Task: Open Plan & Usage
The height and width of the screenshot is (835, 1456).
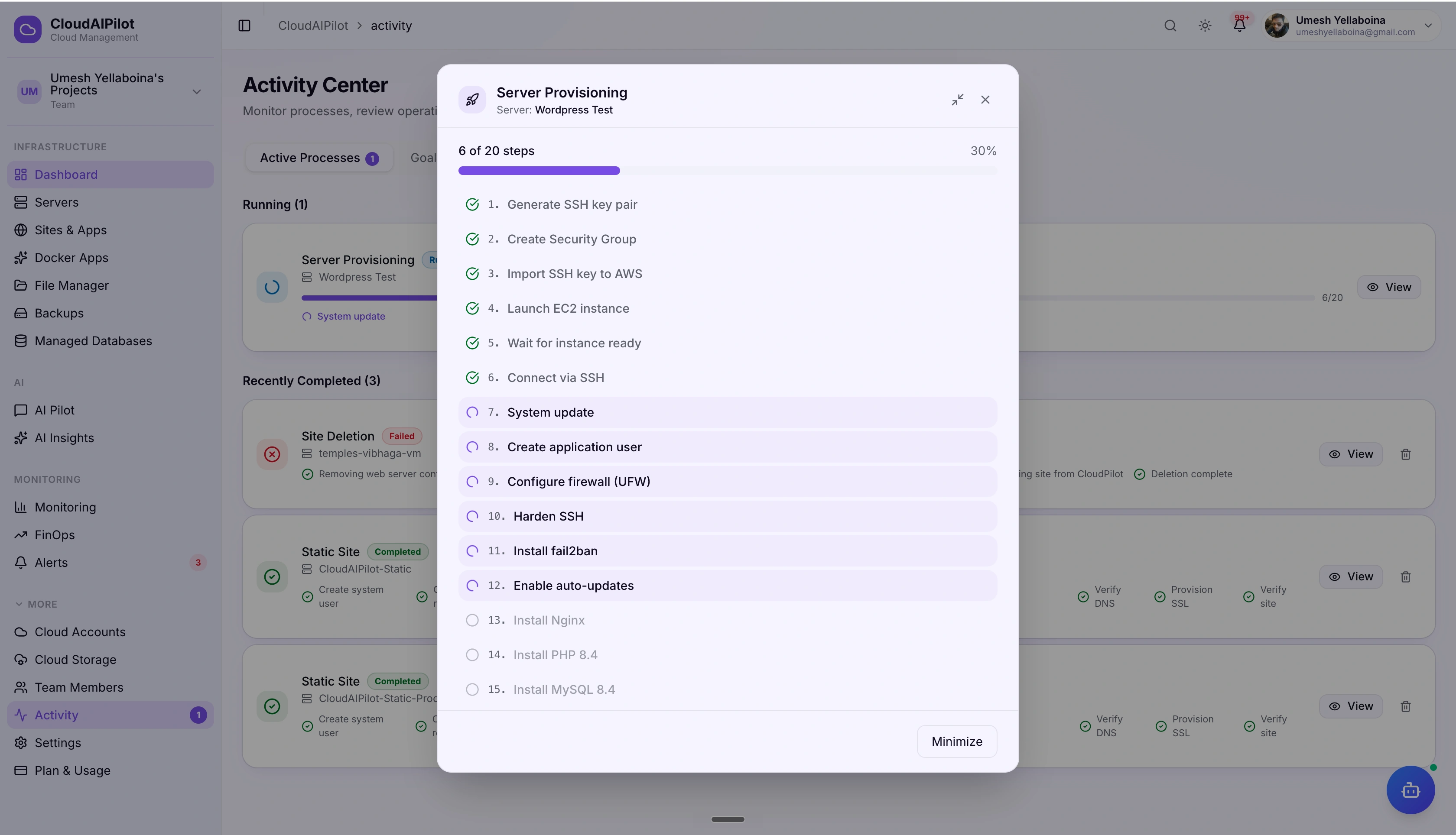Action: coord(110,770)
